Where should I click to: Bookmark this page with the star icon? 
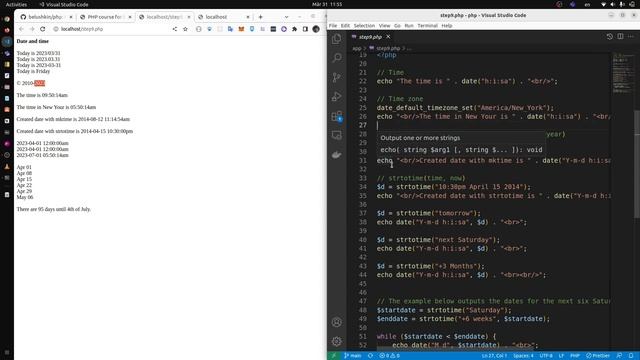[185, 29]
